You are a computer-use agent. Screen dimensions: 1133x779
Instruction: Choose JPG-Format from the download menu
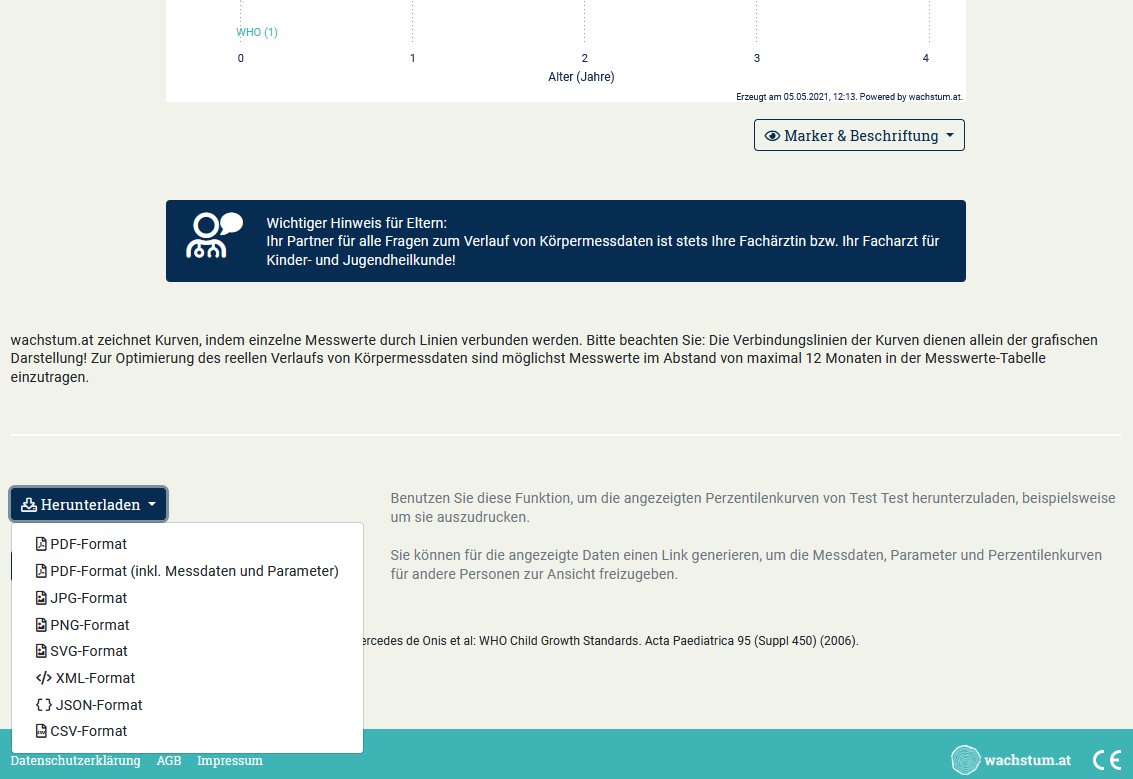(x=89, y=597)
